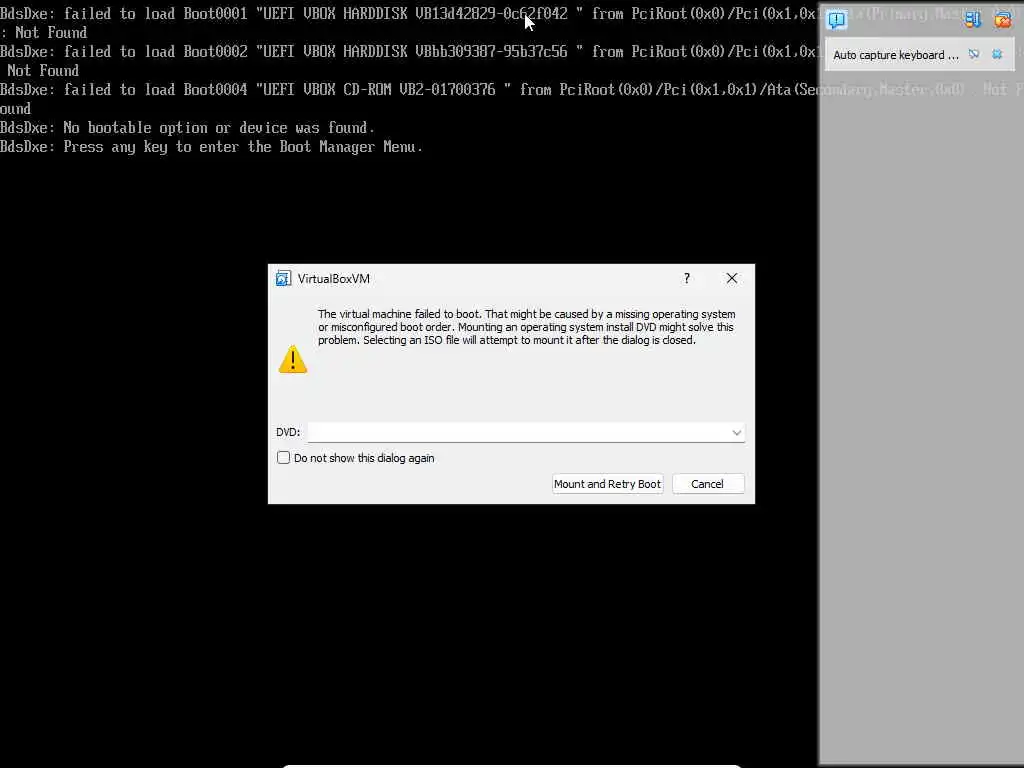1024x768 pixels.
Task: Click the VirtualBoxVM title bar icon
Action: coord(283,279)
